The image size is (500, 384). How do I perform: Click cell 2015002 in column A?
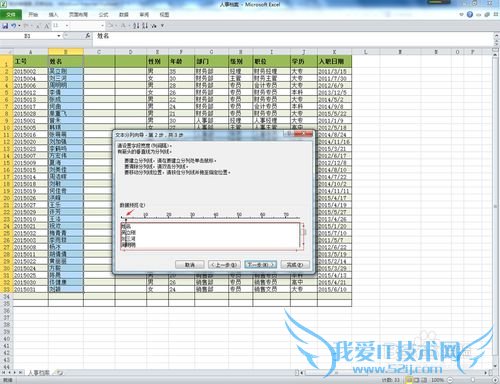[x=31, y=71]
